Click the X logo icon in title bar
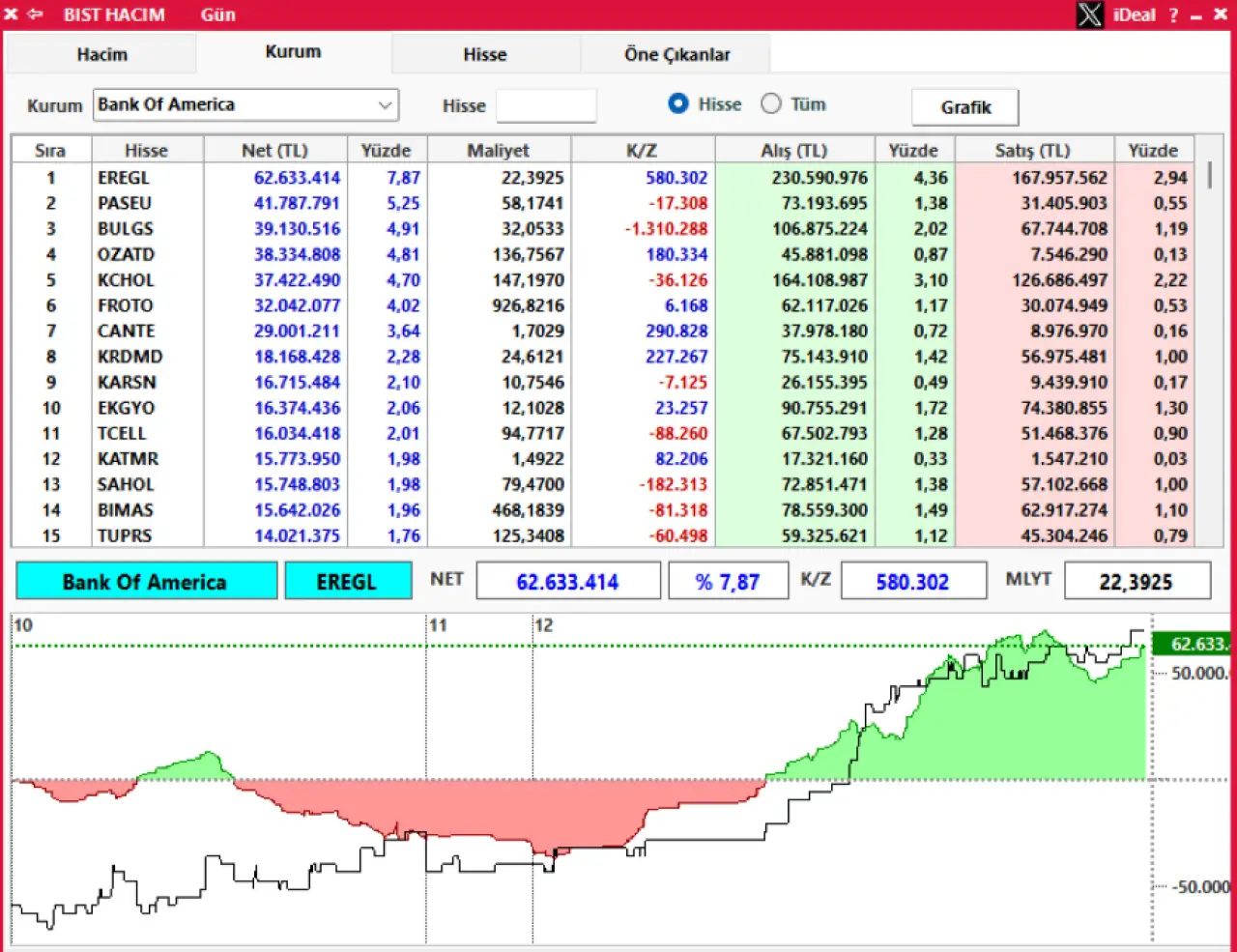 tap(1090, 14)
